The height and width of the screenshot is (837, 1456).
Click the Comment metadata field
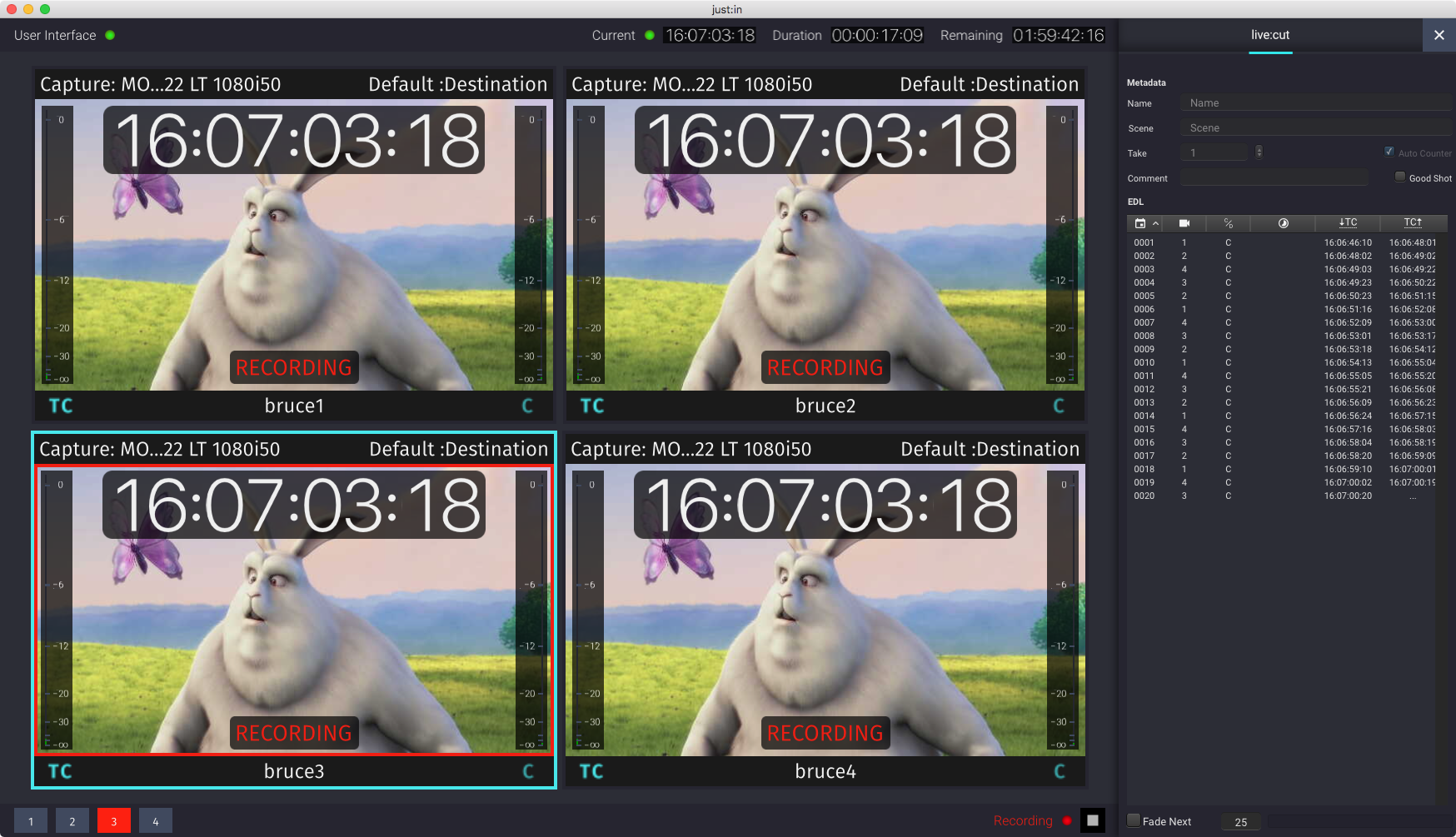click(x=1274, y=177)
